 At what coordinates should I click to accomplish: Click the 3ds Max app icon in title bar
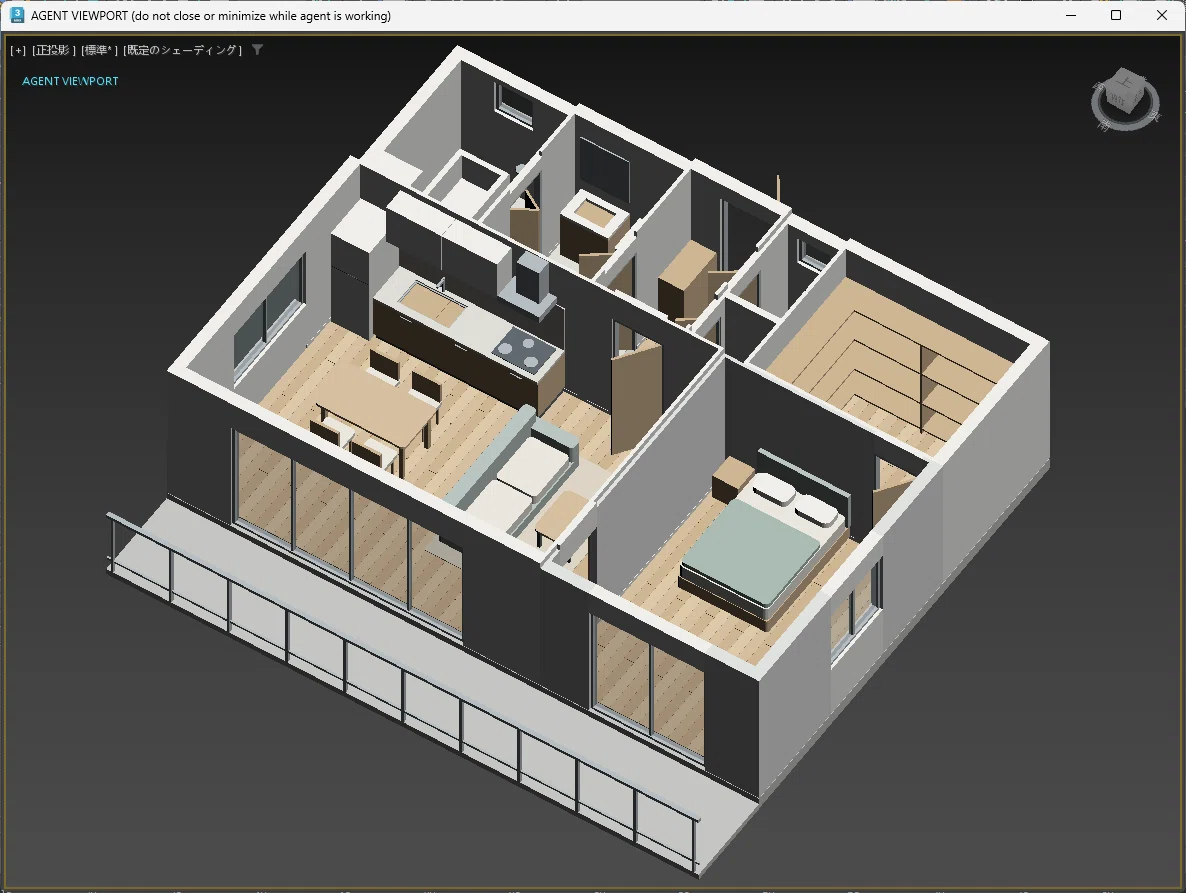pyautogui.click(x=17, y=15)
